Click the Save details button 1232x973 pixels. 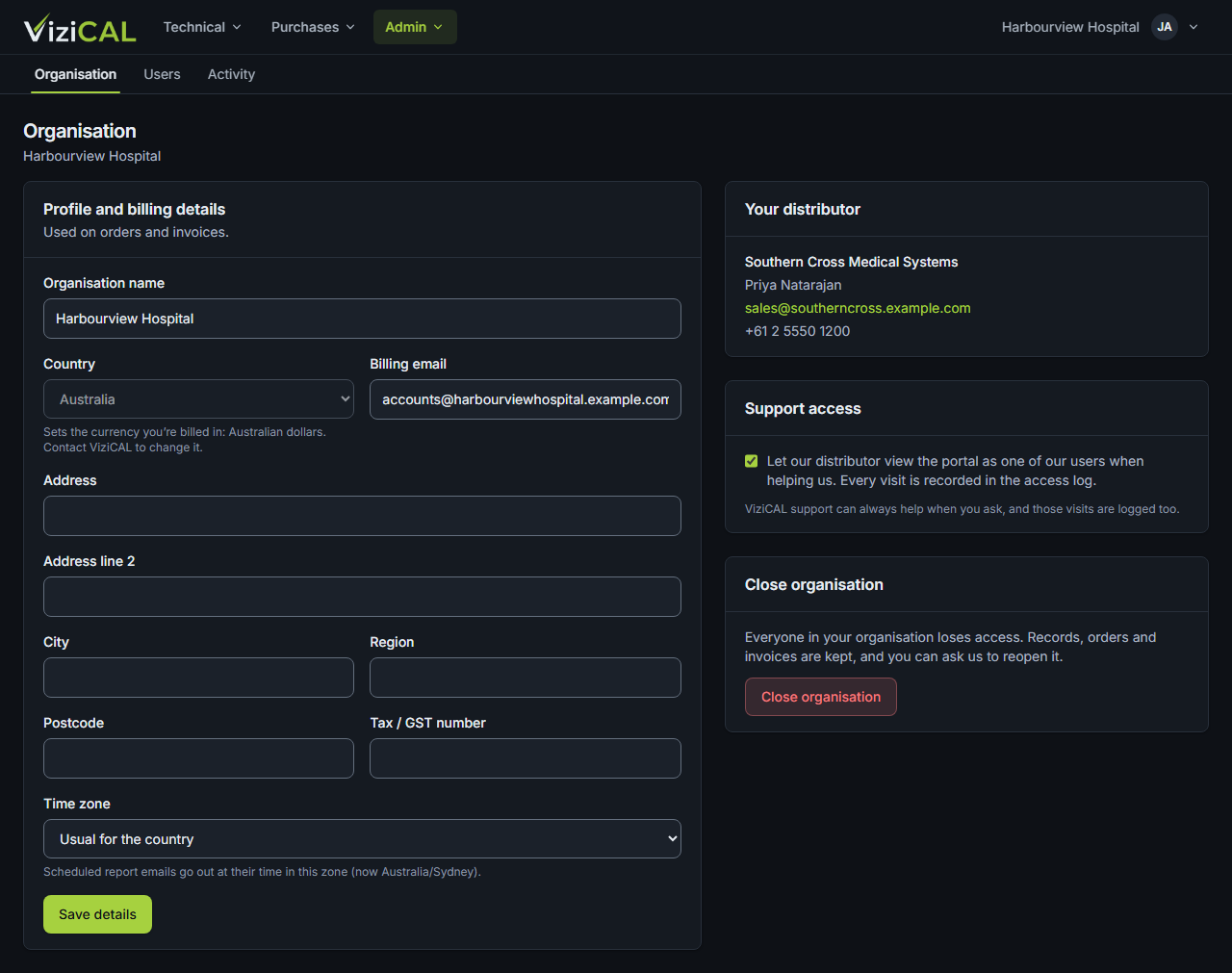pyautogui.click(x=97, y=914)
